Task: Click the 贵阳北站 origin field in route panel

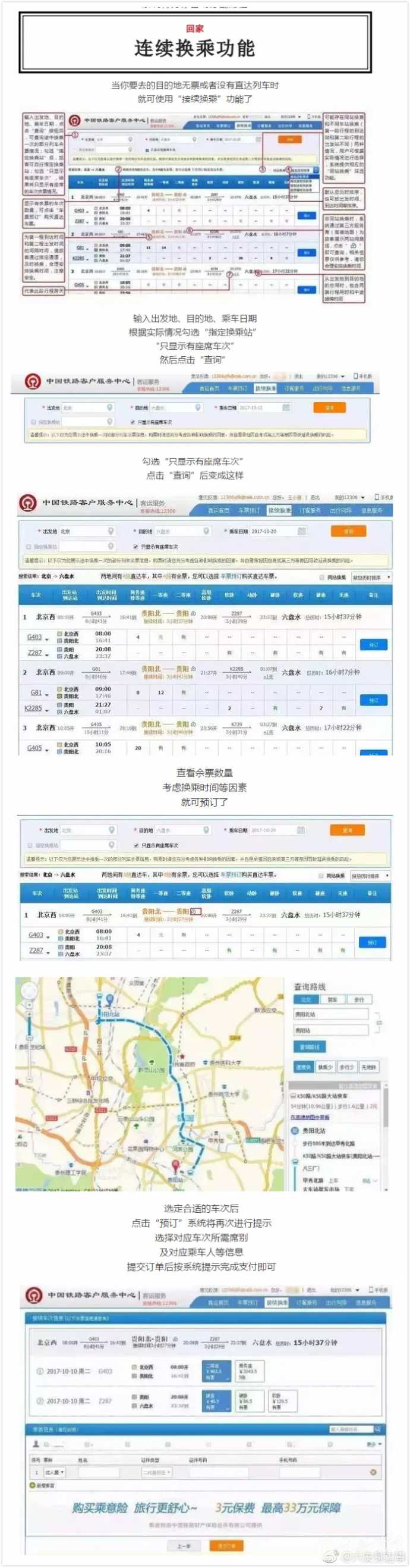Action: point(330,1014)
